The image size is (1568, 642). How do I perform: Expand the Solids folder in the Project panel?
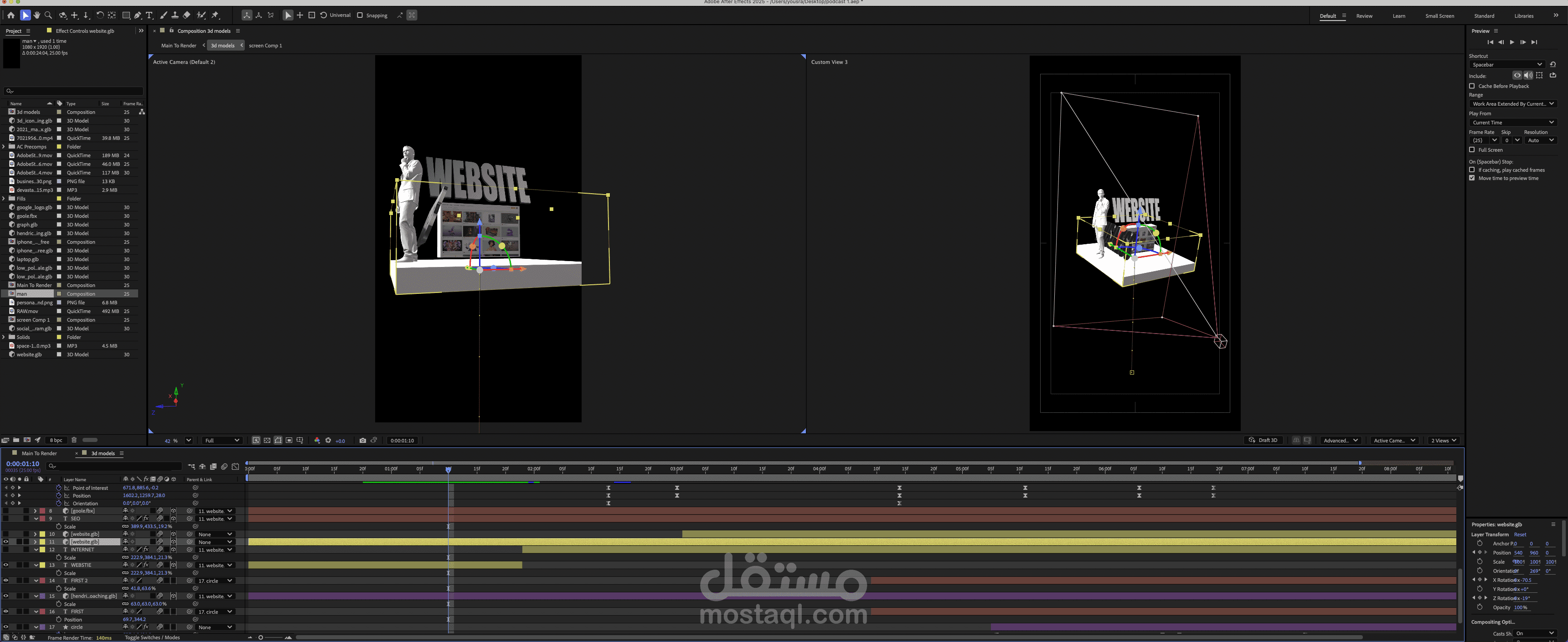(x=4, y=337)
